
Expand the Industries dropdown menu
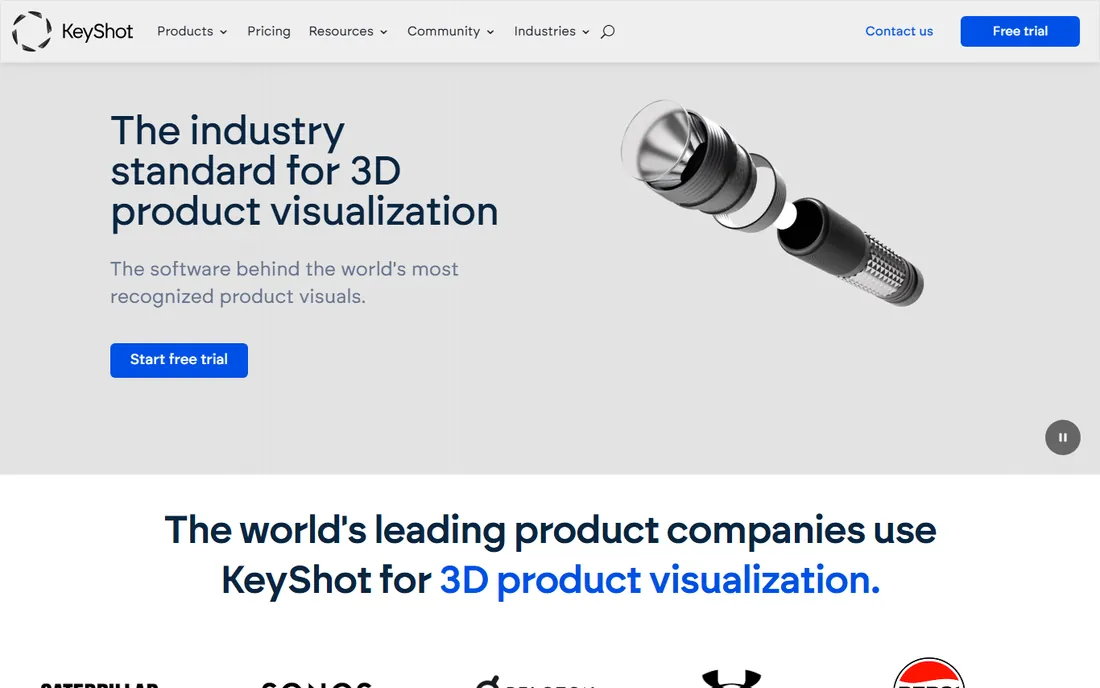tap(551, 32)
